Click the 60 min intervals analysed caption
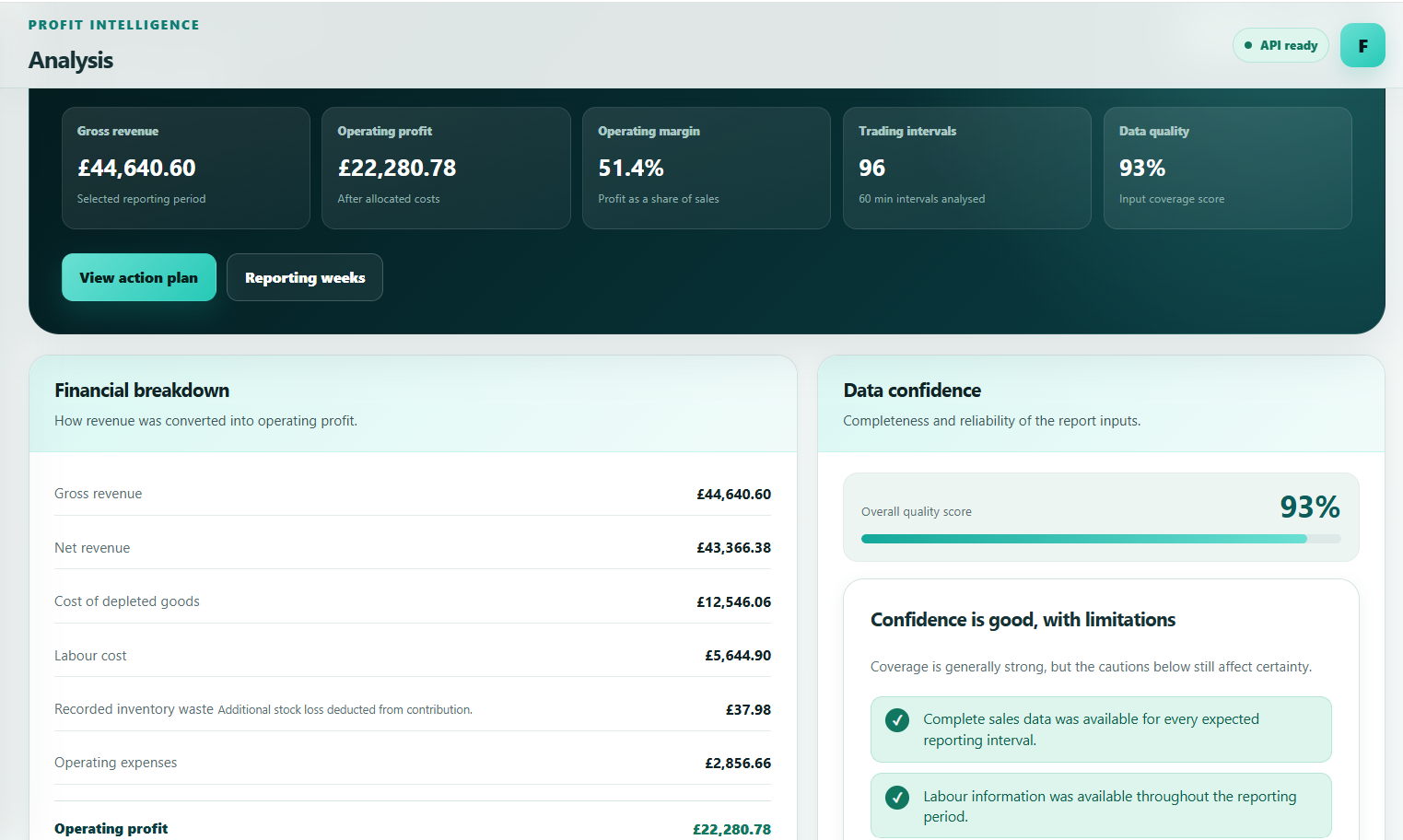1403x840 pixels. 921,199
